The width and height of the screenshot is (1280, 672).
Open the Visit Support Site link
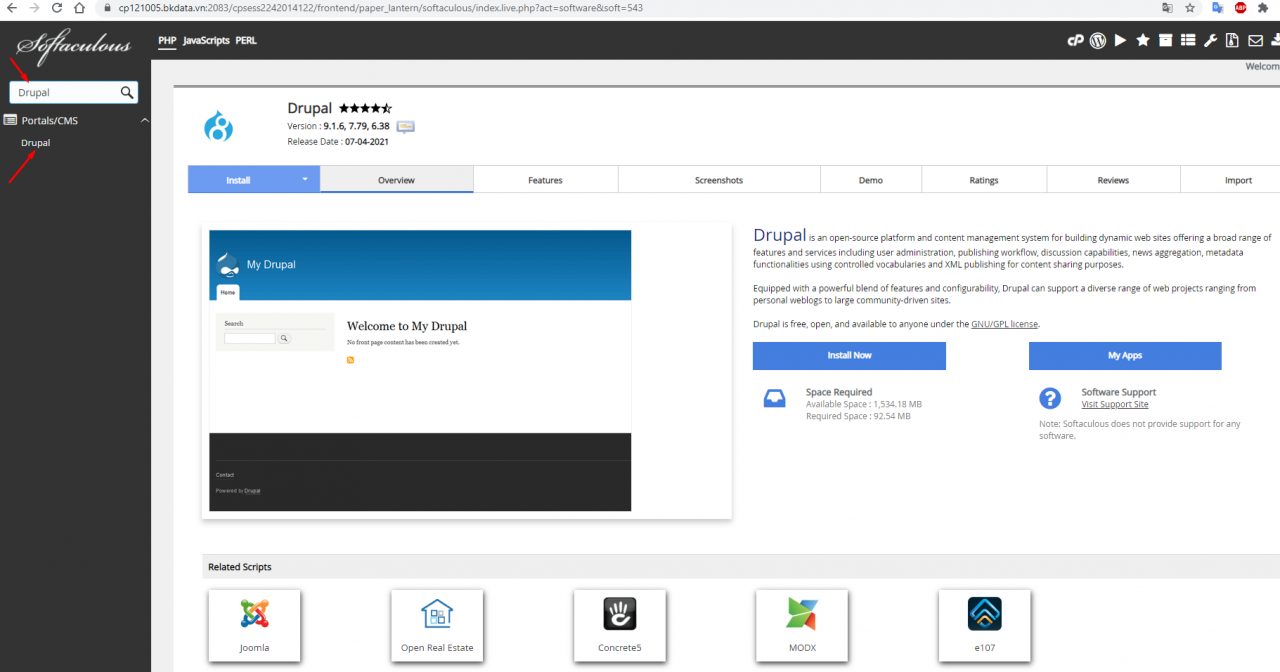[1115, 404]
